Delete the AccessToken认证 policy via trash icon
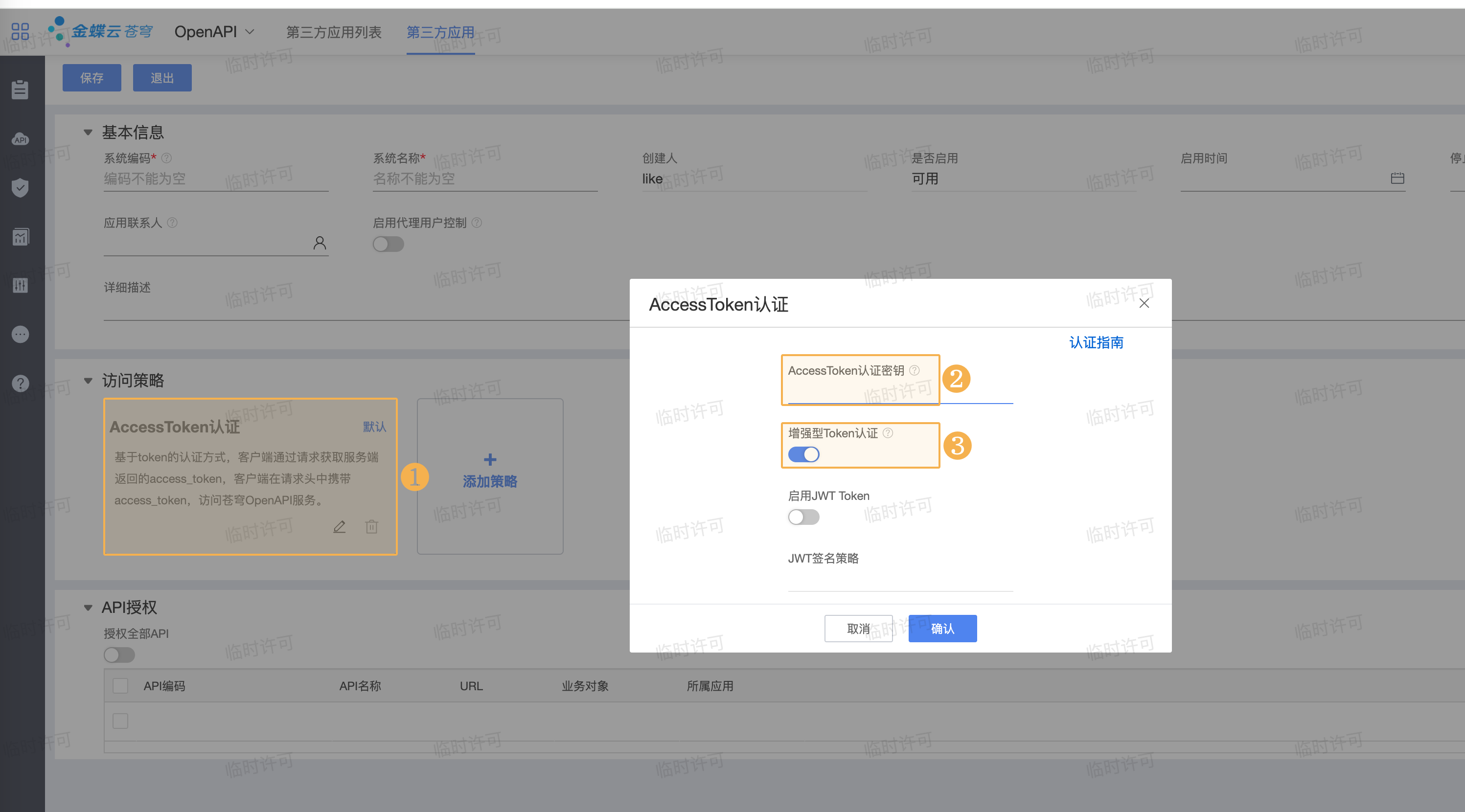1465x812 pixels. click(371, 526)
